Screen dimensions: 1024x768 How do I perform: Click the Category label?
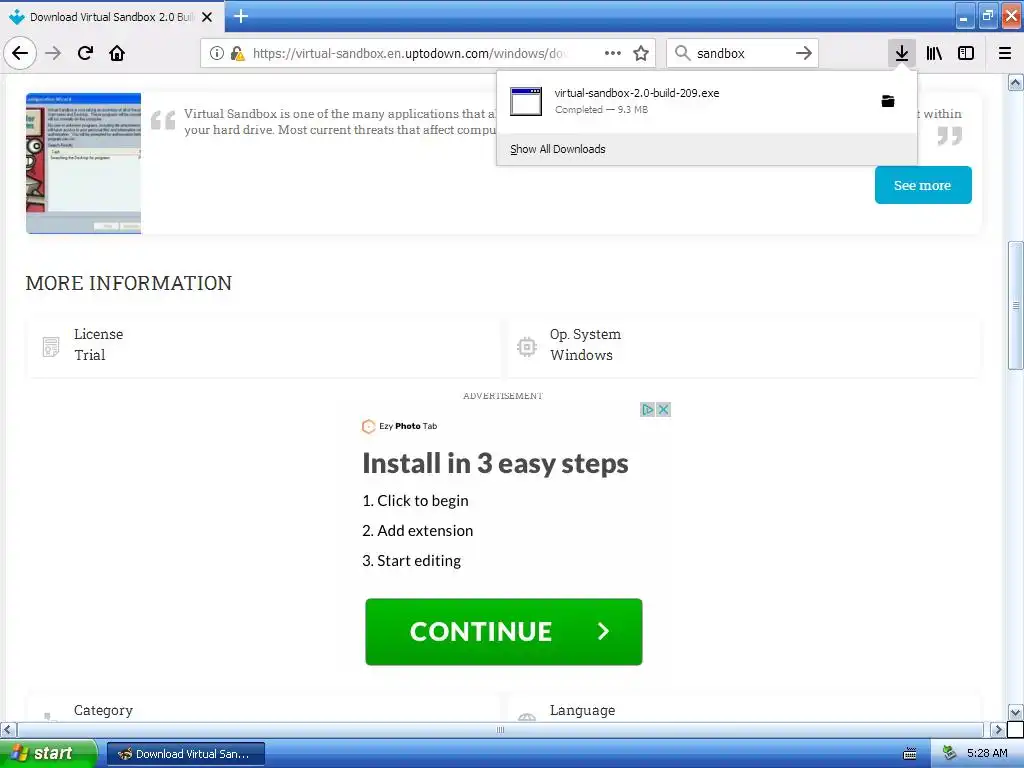tap(103, 710)
